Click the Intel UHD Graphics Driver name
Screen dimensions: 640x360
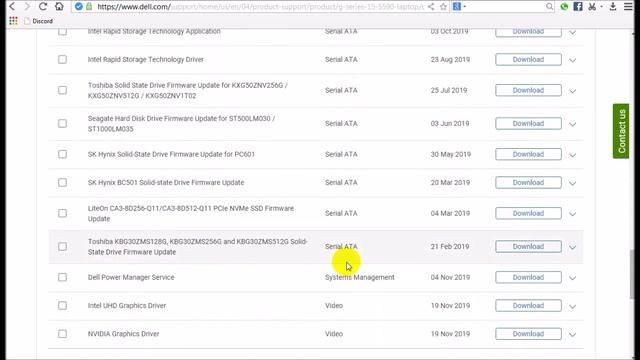[127, 305]
